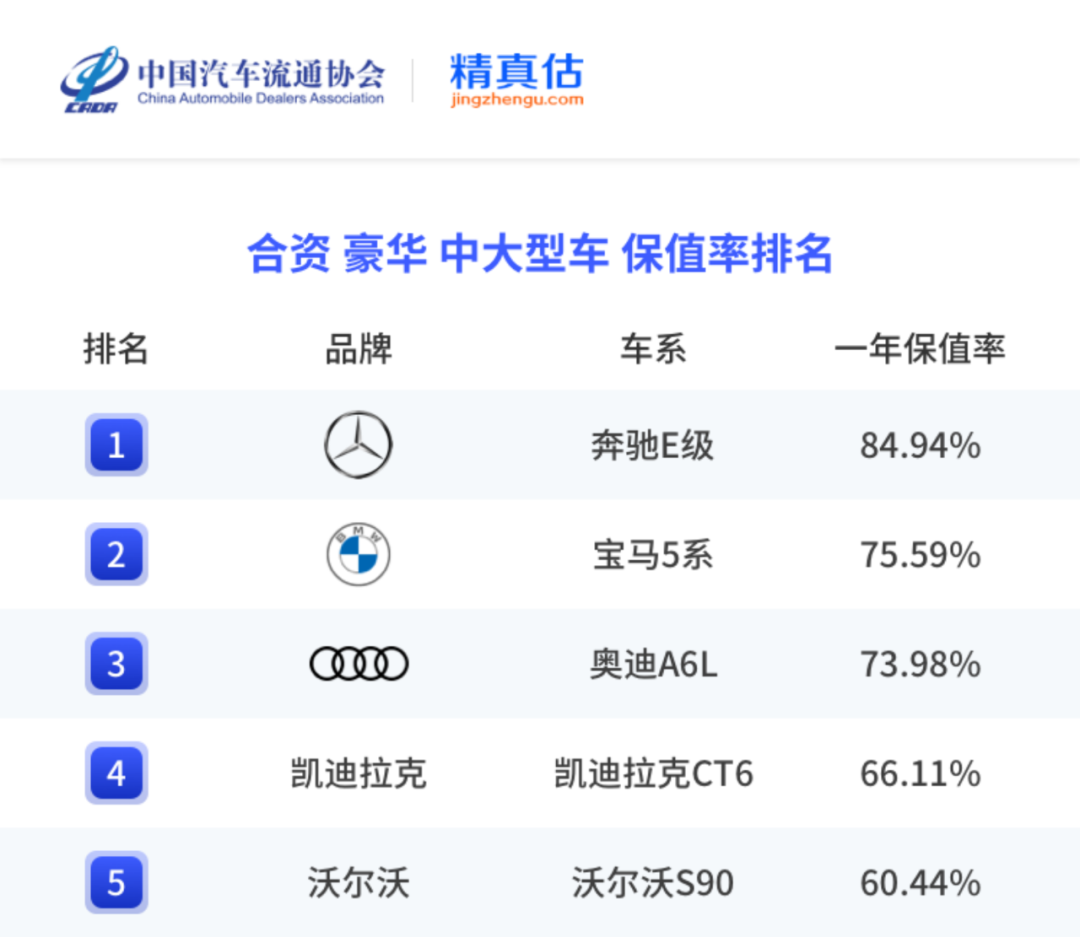Click the 车系 column header

[653, 349]
